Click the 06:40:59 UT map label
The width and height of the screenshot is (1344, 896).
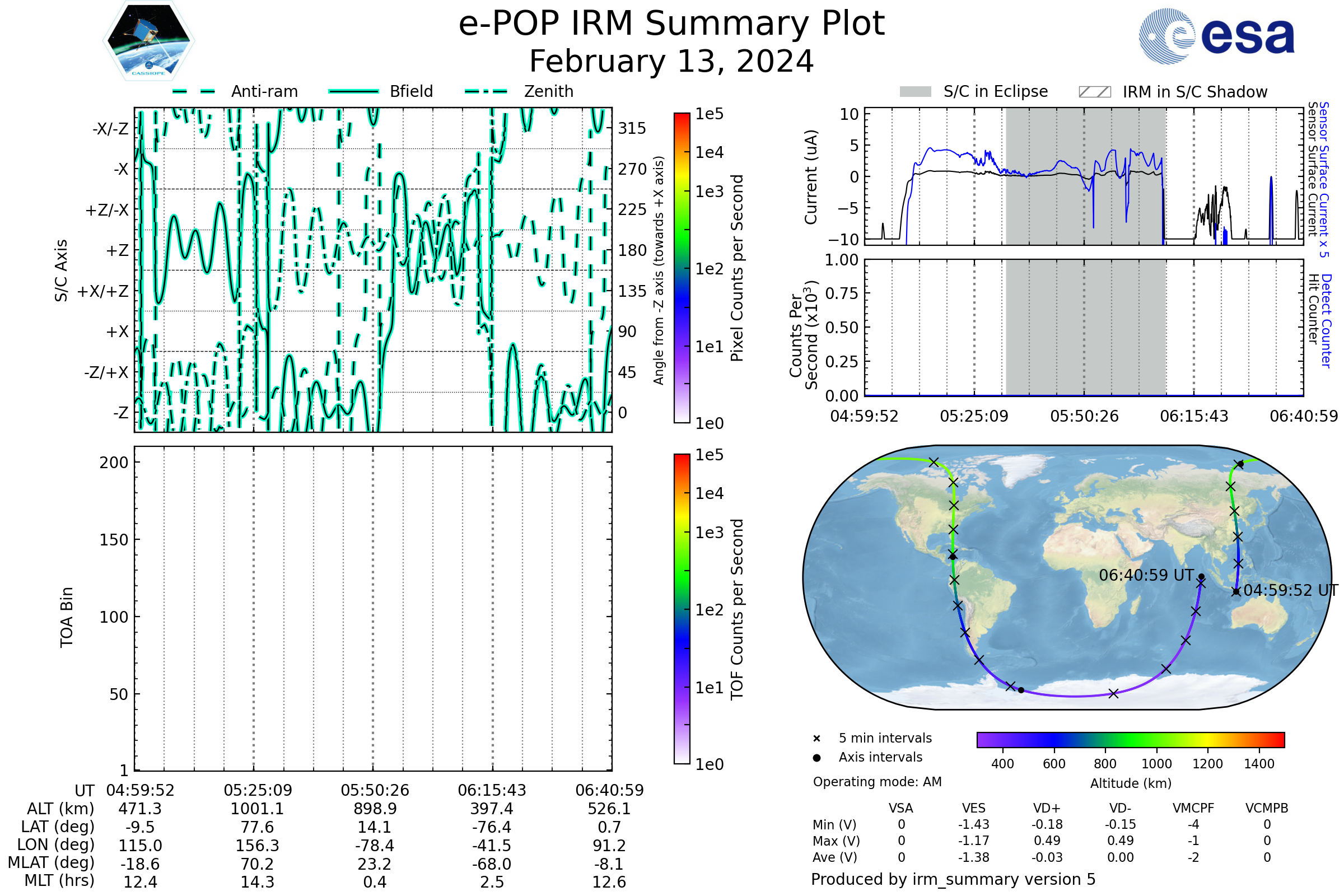(x=1146, y=576)
